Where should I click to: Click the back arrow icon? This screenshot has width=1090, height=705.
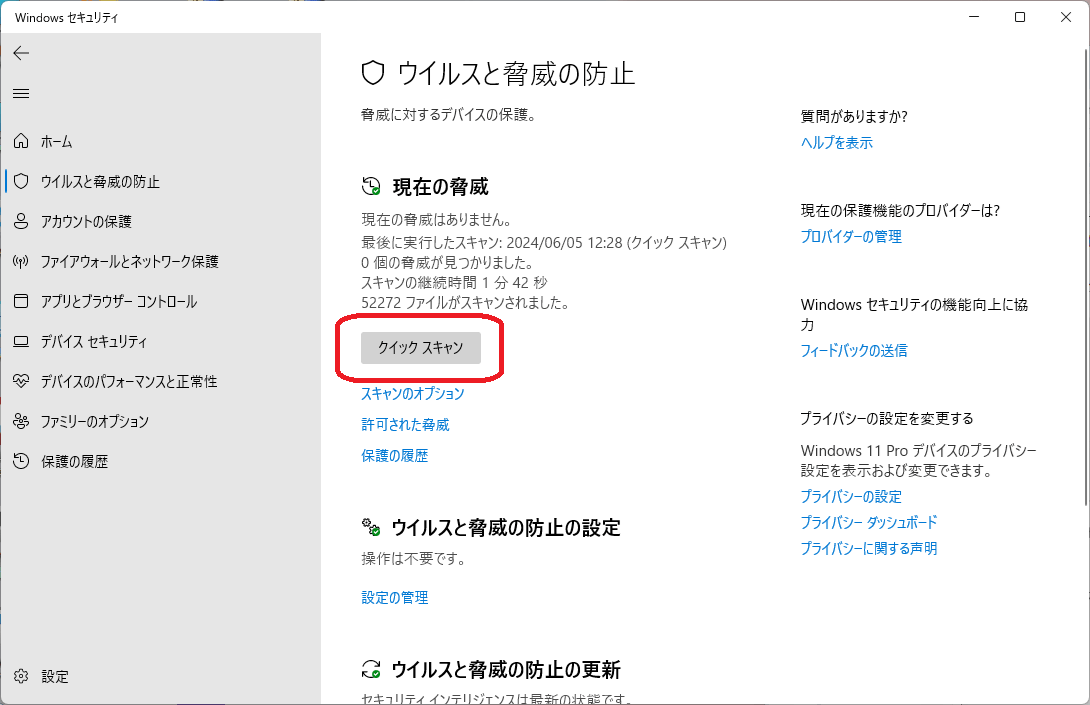22,53
